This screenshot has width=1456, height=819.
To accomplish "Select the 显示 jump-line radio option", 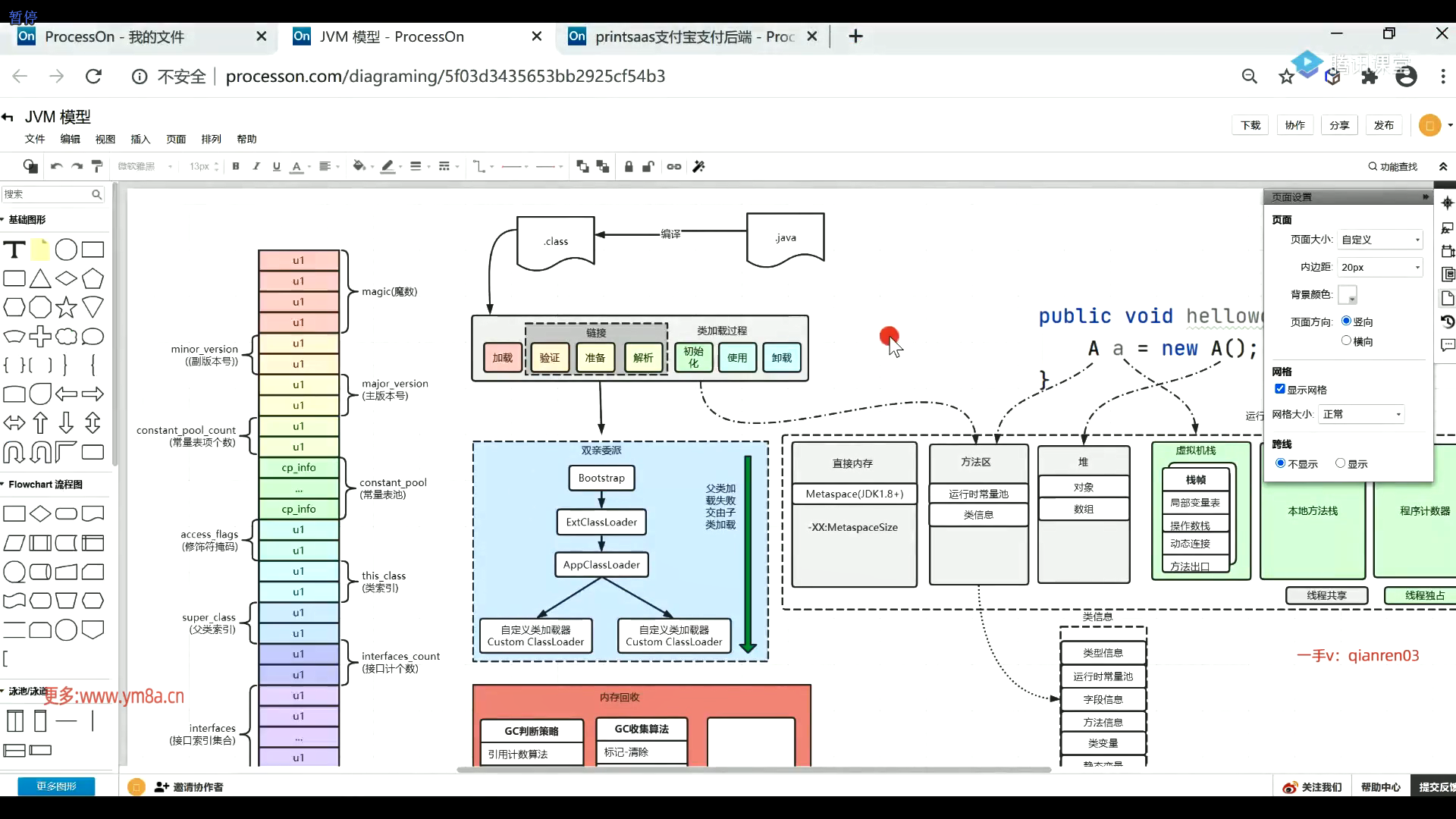I will [x=1341, y=463].
